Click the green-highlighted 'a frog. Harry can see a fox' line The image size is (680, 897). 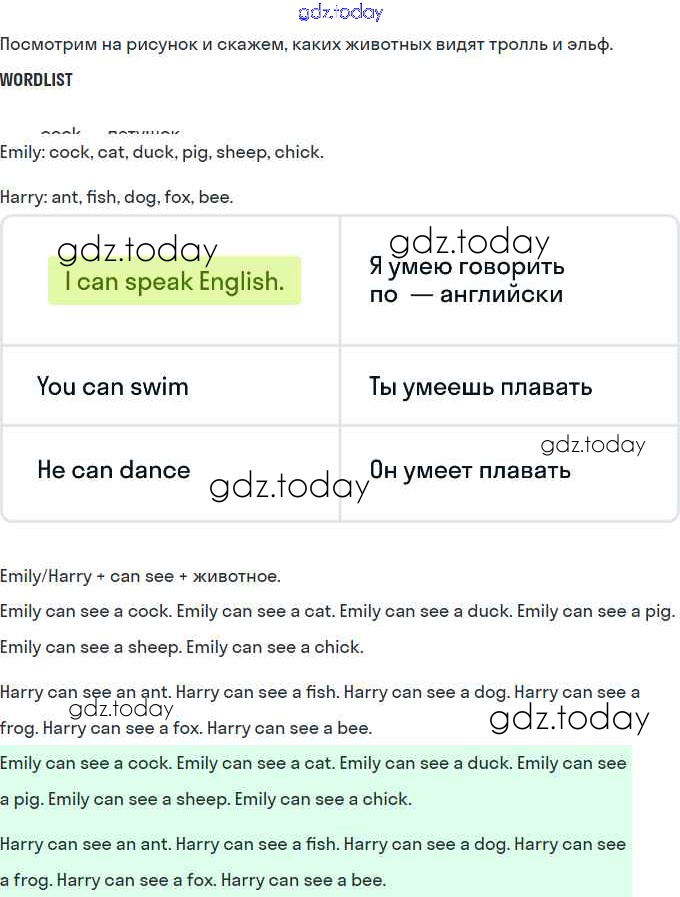(193, 881)
